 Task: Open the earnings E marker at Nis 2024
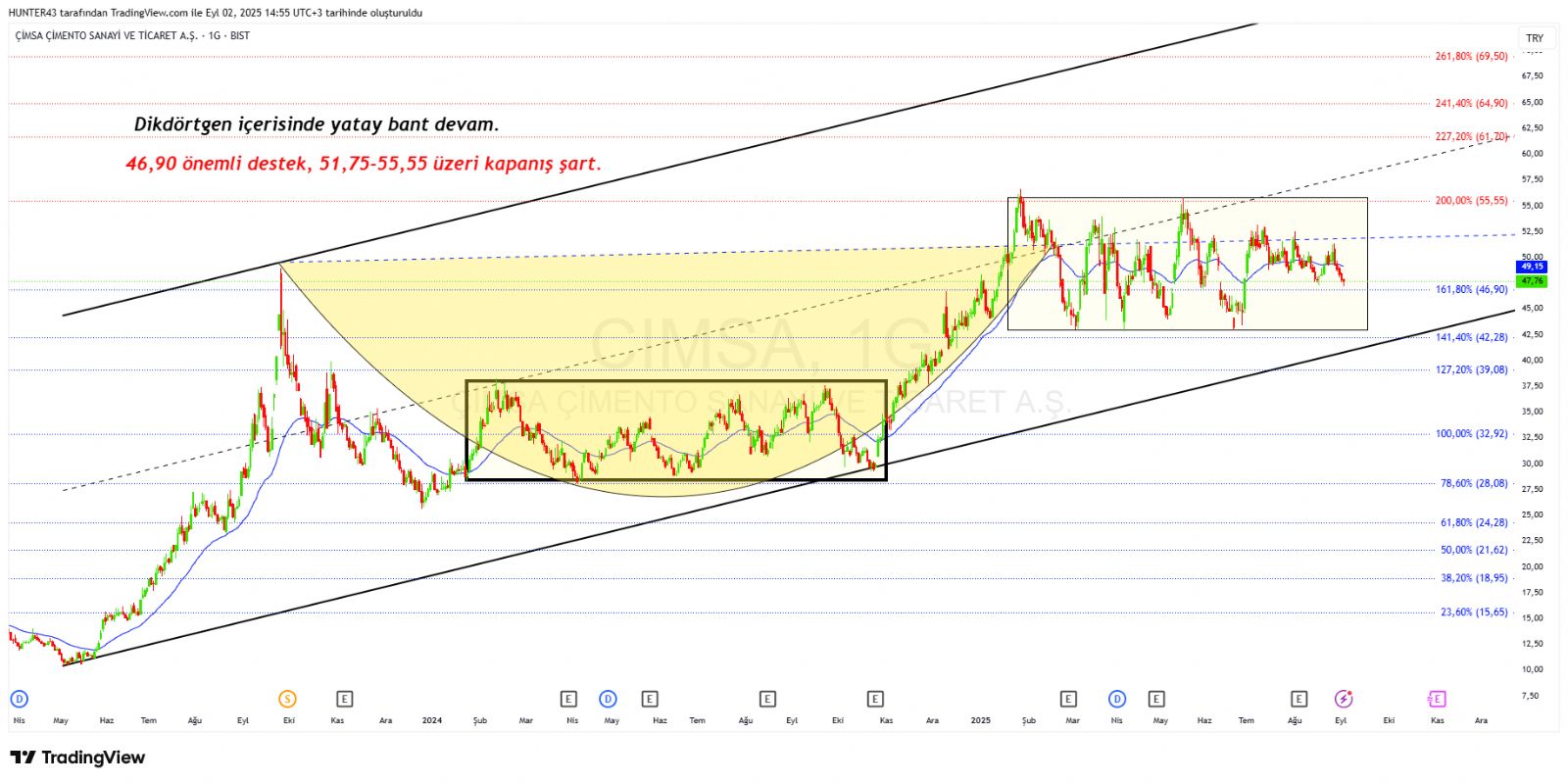click(568, 699)
